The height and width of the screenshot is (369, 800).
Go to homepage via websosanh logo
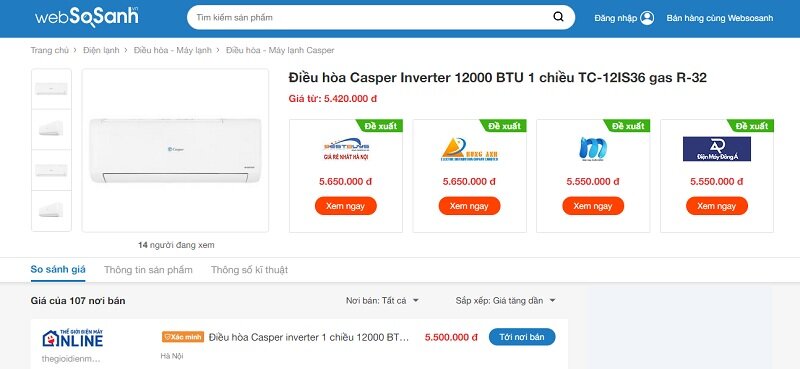click(x=87, y=17)
